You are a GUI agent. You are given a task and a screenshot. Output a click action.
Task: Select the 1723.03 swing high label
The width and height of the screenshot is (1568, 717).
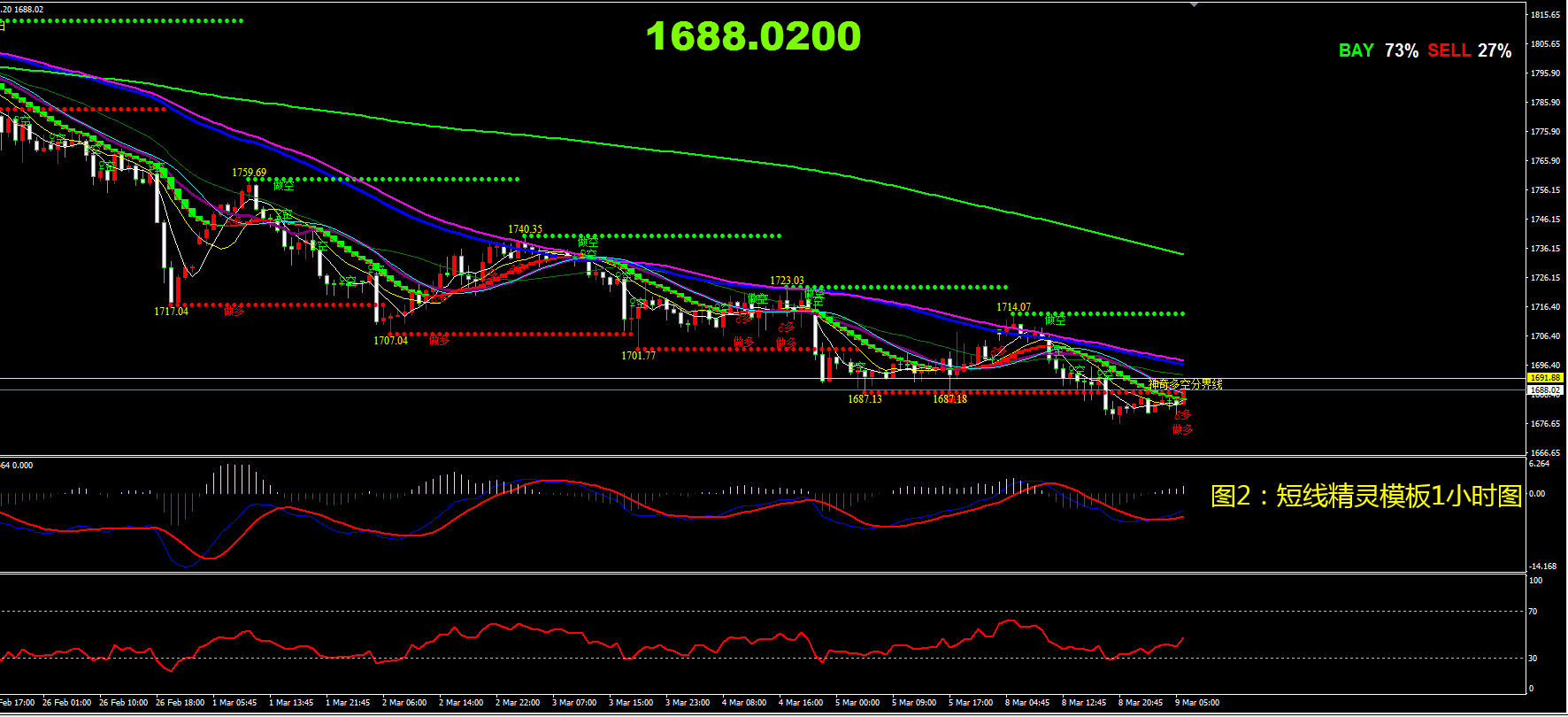click(787, 281)
